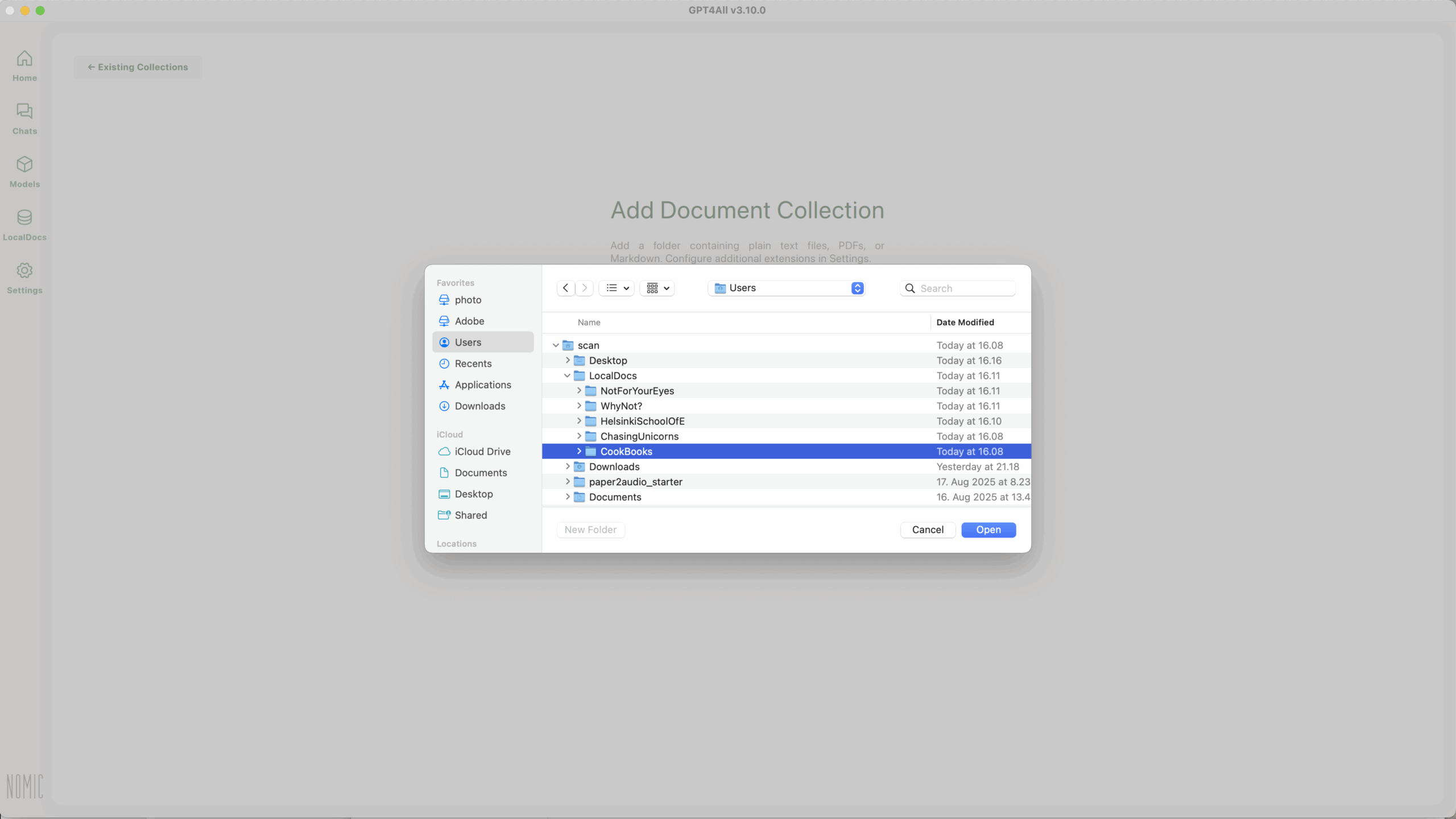Open the Home section in the GPT4All sidebar
The image size is (1456, 819).
[x=24, y=67]
